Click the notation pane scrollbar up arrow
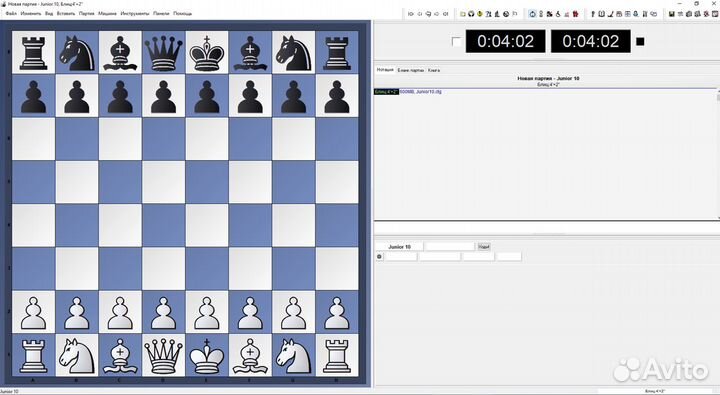720x395 pixels. click(718, 92)
